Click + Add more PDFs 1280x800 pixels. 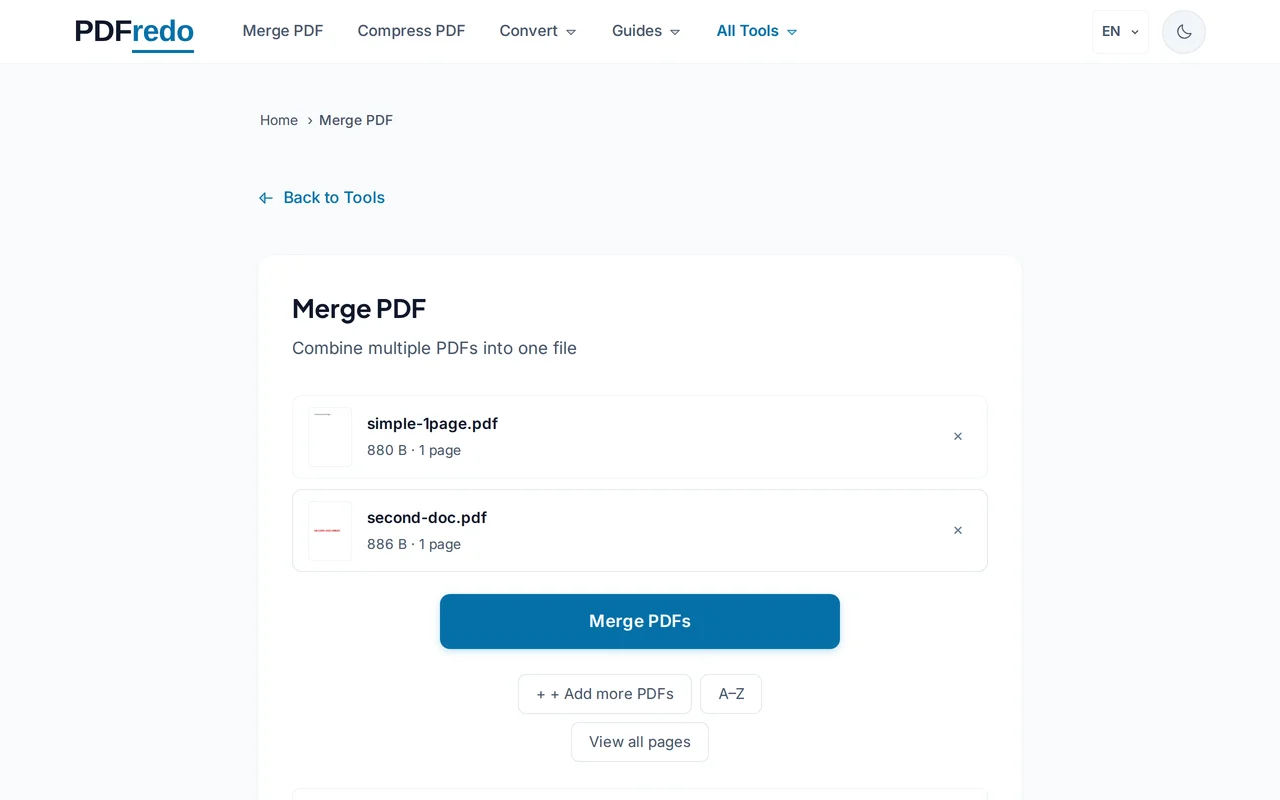coord(604,693)
